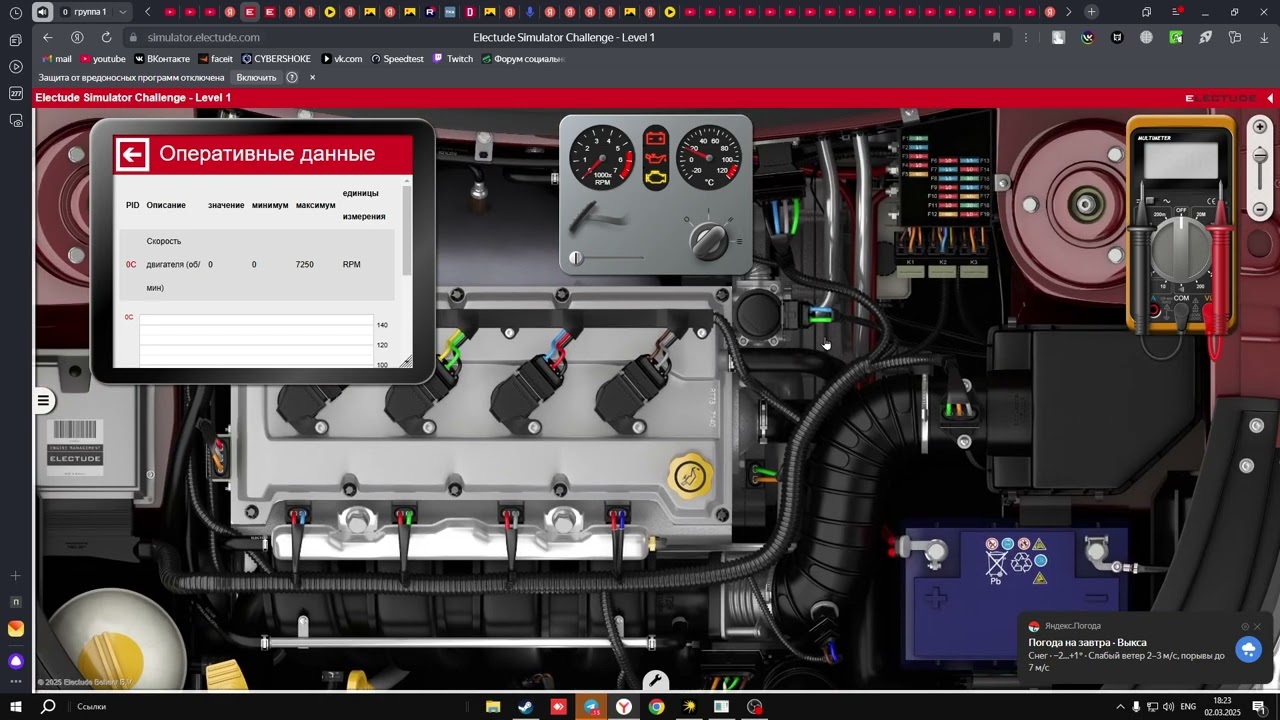Image resolution: width=1280 pixels, height=720 pixels.
Task: Open the mail bookmark
Action: pos(56,59)
